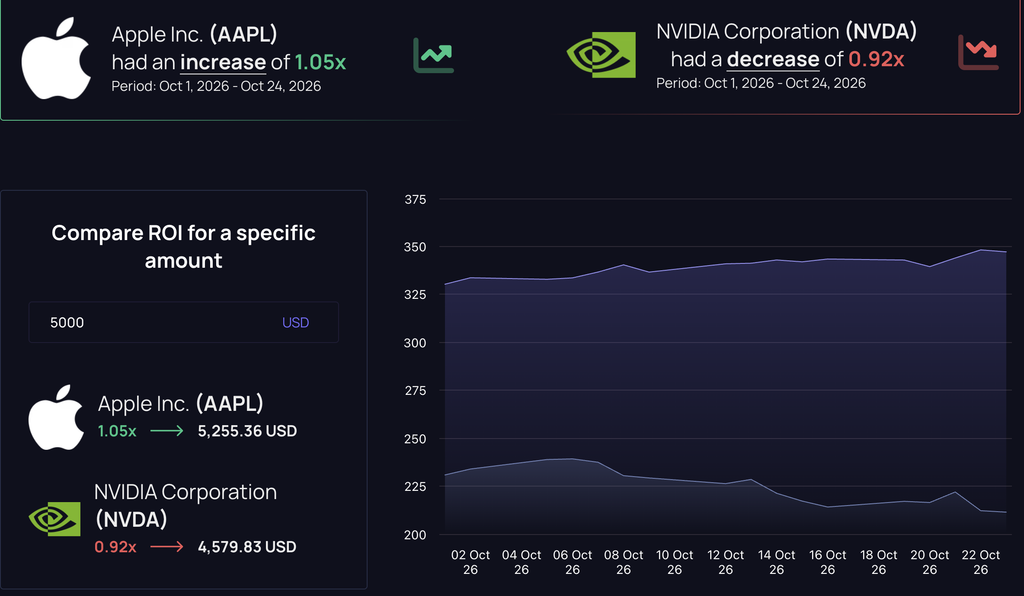This screenshot has width=1024, height=596.
Task: Click the green upward trend chart icon
Action: point(433,55)
